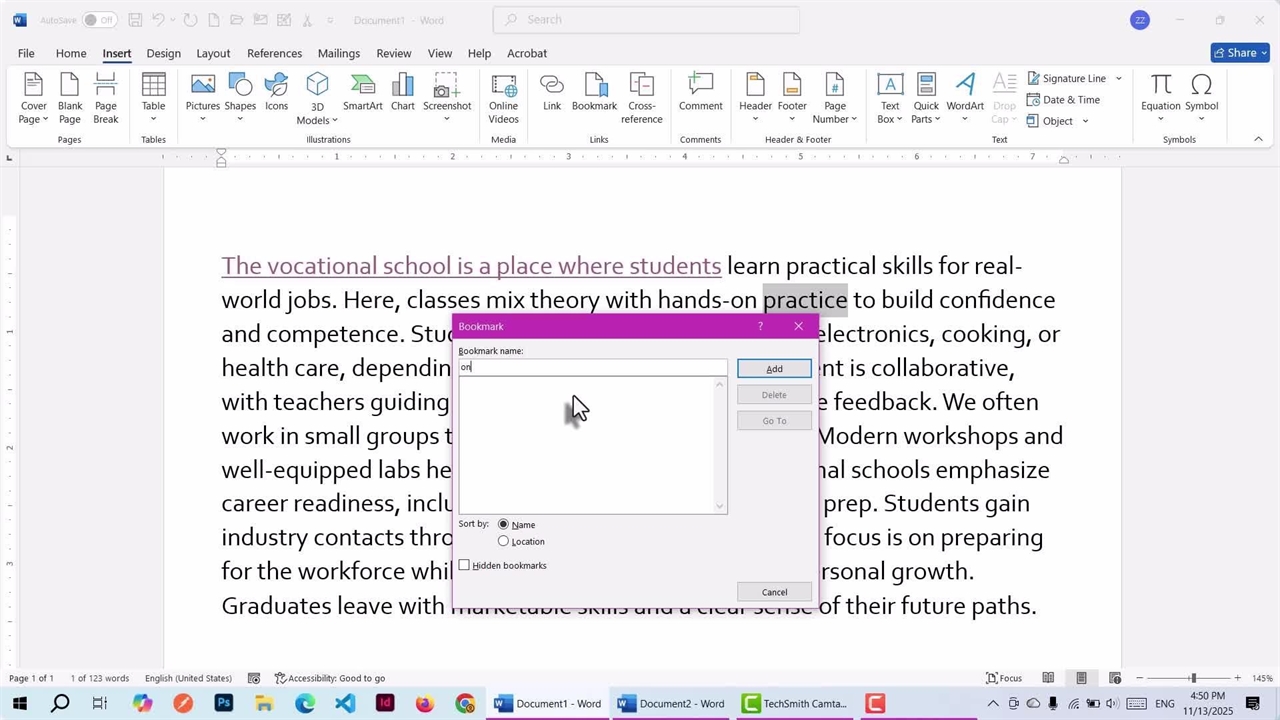Toggle the AutoSave switch
The image size is (1280, 720).
tap(98, 20)
